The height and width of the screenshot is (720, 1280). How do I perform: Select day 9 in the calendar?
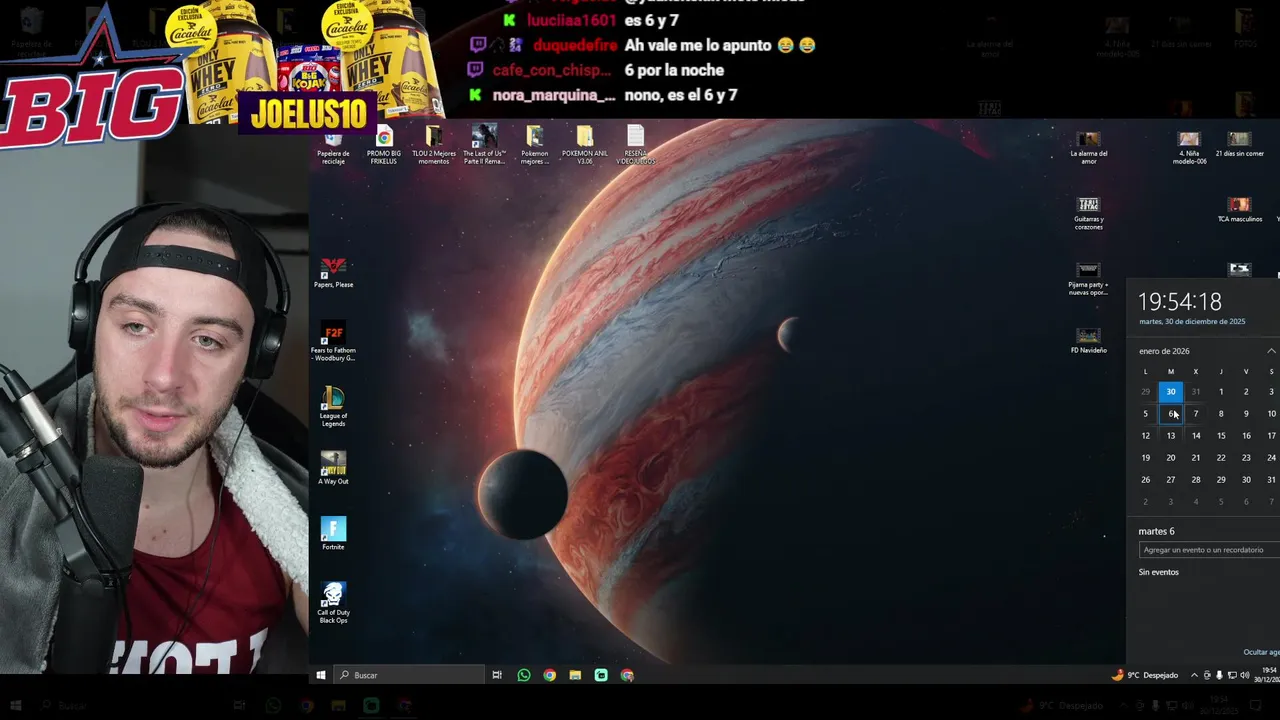coord(1246,414)
